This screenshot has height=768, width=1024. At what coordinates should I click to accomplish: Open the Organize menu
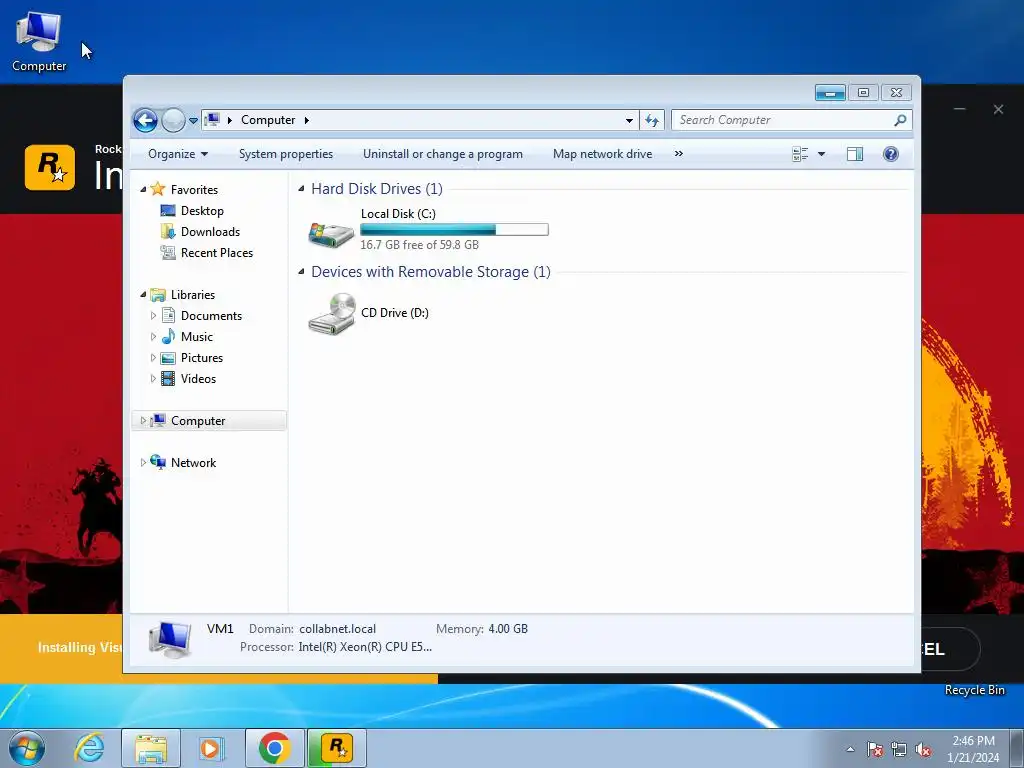(x=178, y=154)
